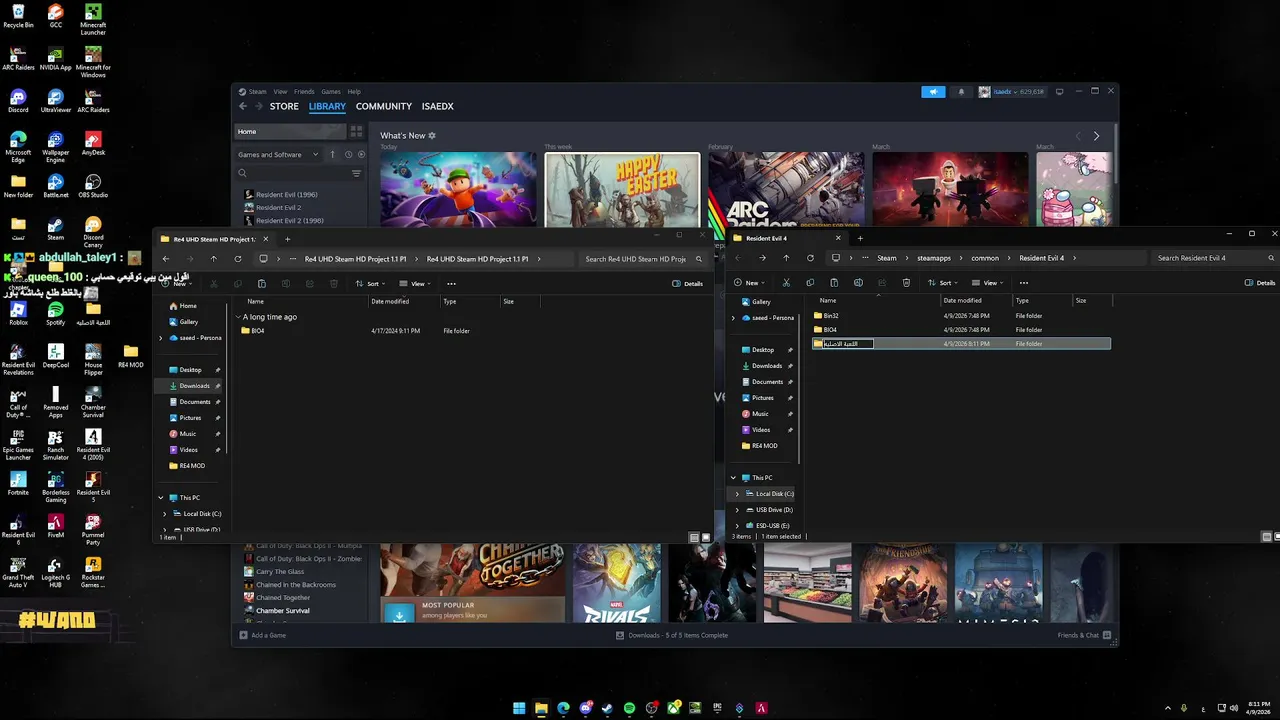The width and height of the screenshot is (1280, 720).
Task: Open RE4 MOD folder on desktop
Action: click(131, 356)
